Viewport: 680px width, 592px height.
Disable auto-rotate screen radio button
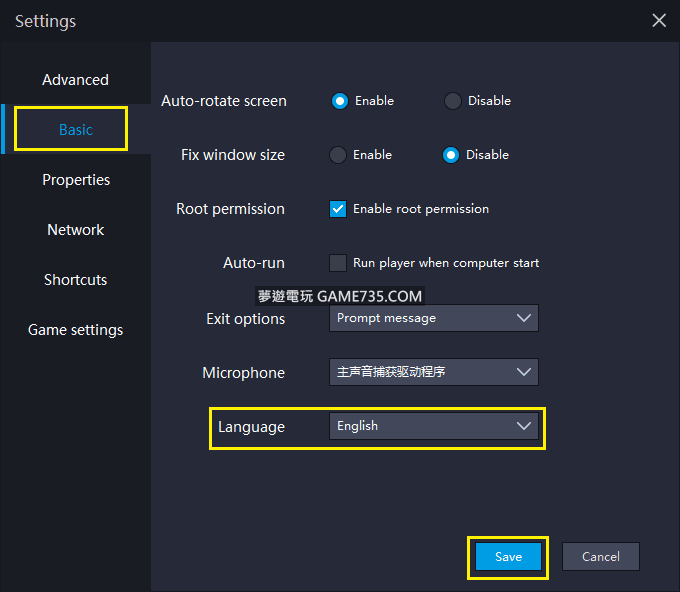[x=453, y=101]
